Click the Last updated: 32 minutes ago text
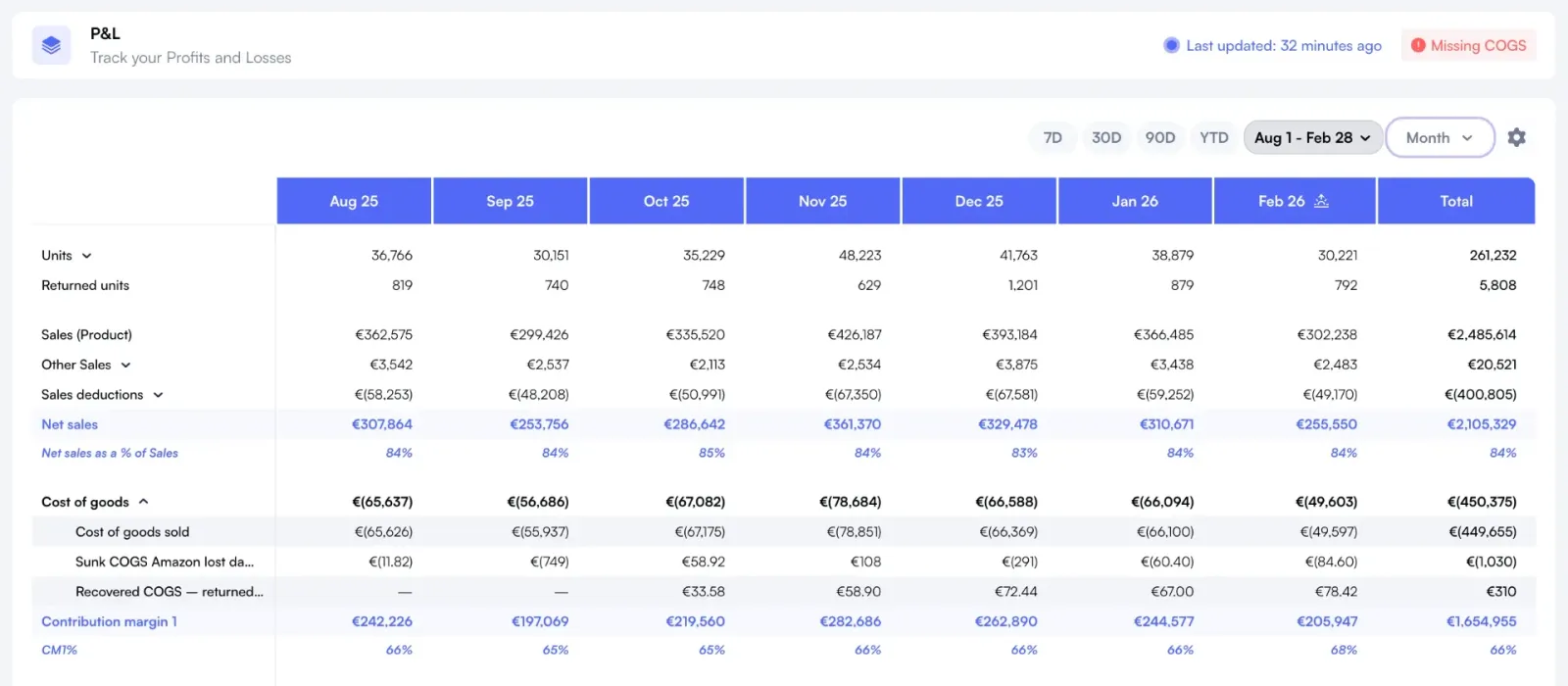The width and height of the screenshot is (1568, 686). click(x=1284, y=45)
